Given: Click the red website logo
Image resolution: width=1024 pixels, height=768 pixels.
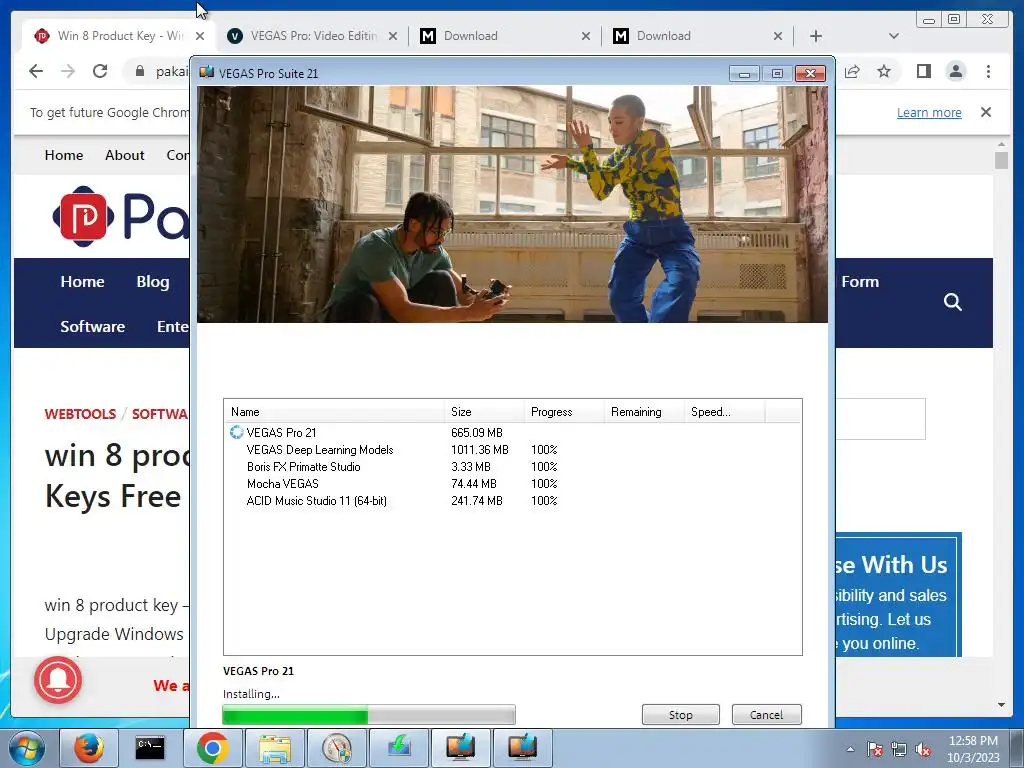Looking at the screenshot, I should coord(83,217).
